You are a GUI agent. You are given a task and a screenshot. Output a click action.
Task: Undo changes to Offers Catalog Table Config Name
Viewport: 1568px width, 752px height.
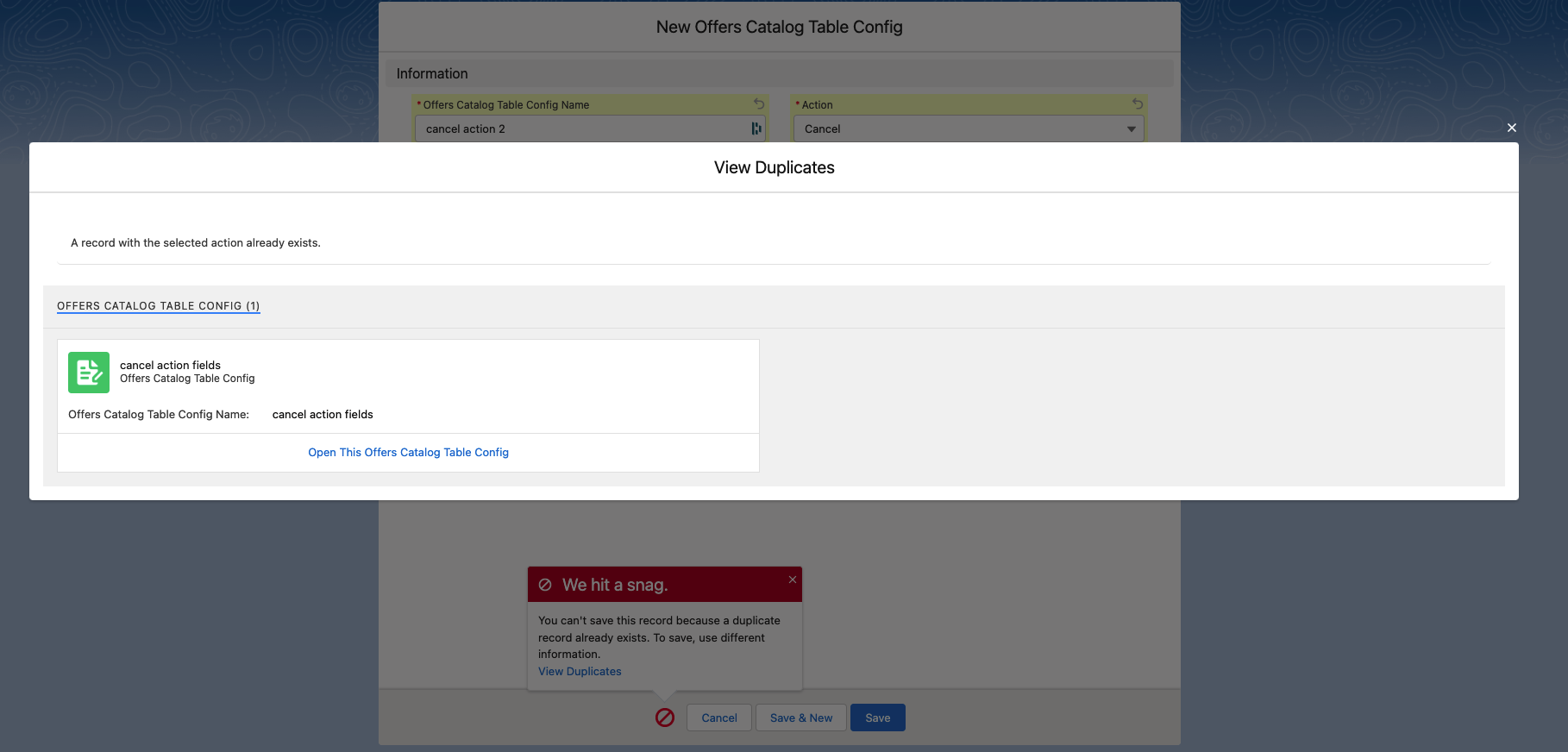[x=759, y=104]
